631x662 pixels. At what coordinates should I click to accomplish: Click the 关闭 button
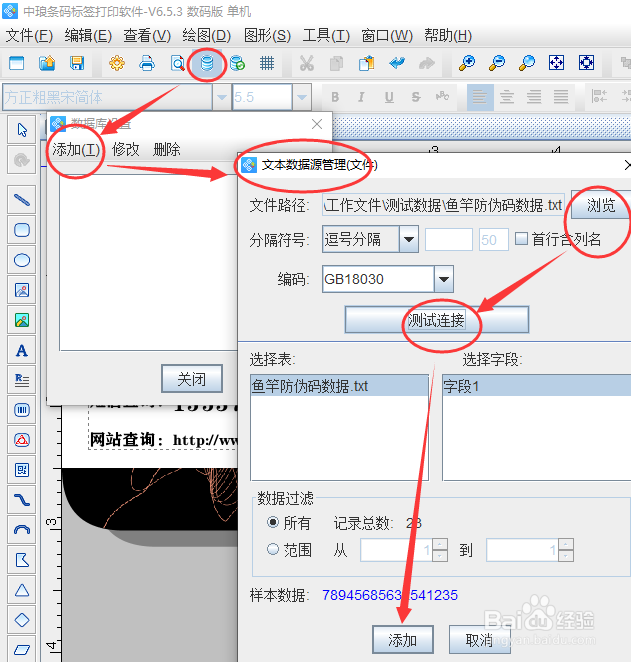(x=192, y=379)
